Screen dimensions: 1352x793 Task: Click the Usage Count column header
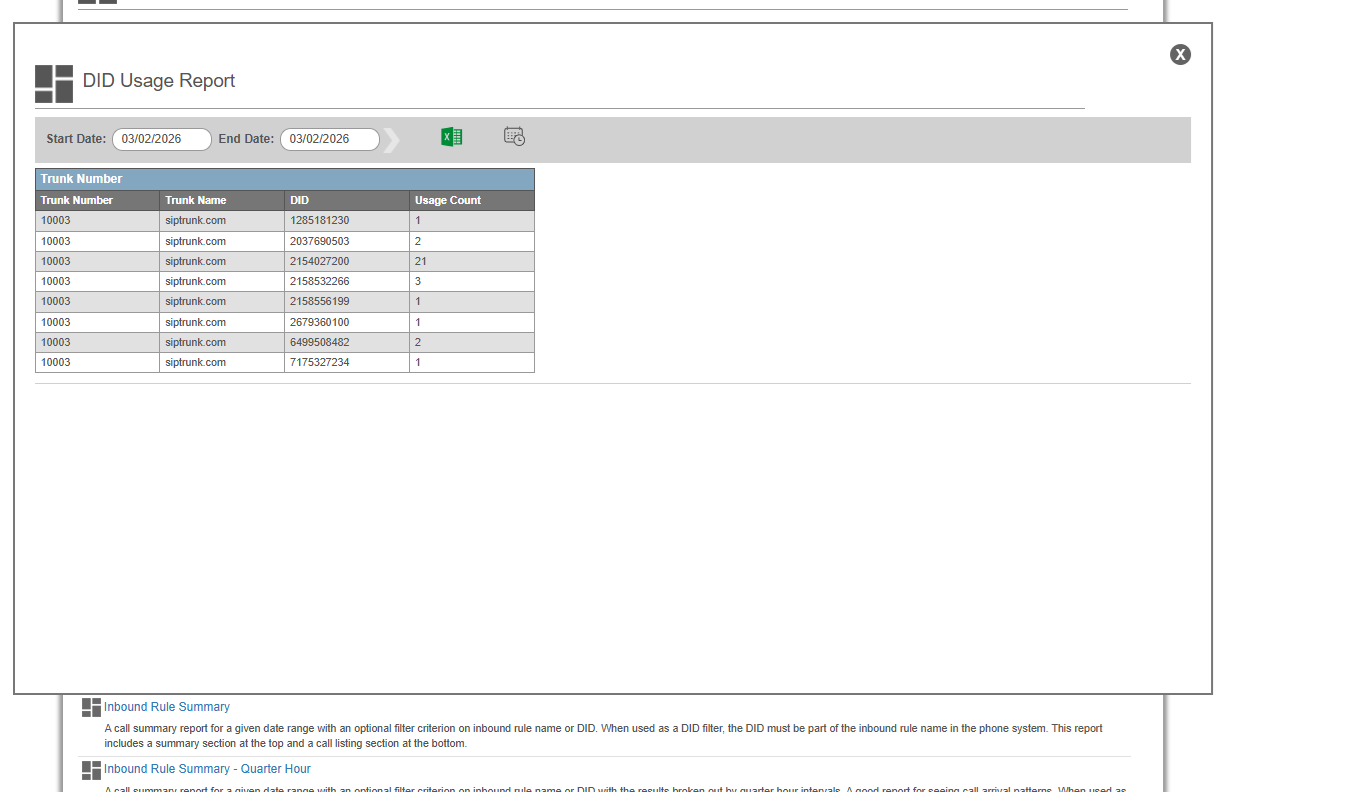pyautogui.click(x=448, y=200)
